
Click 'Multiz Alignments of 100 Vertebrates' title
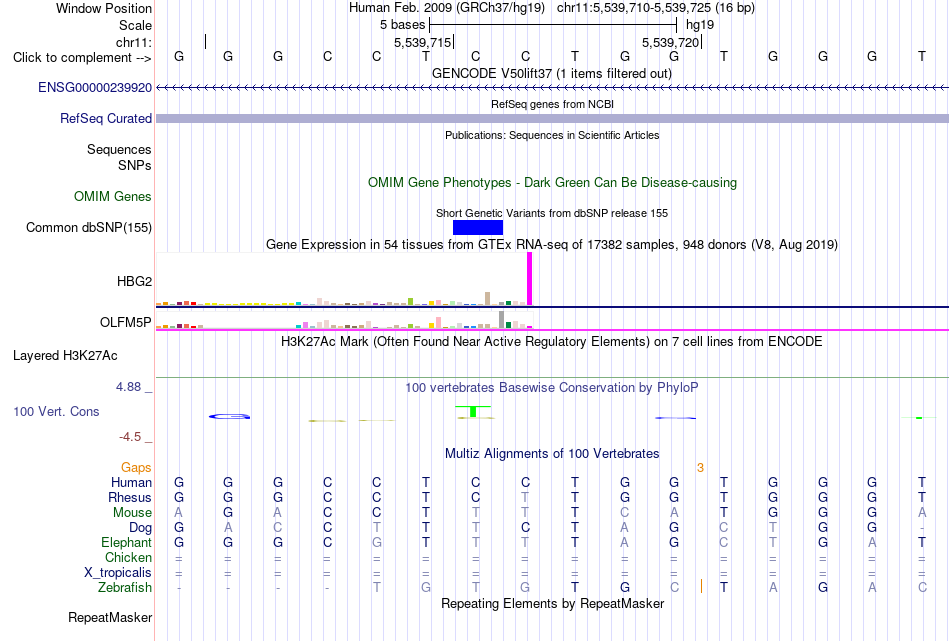tap(552, 454)
